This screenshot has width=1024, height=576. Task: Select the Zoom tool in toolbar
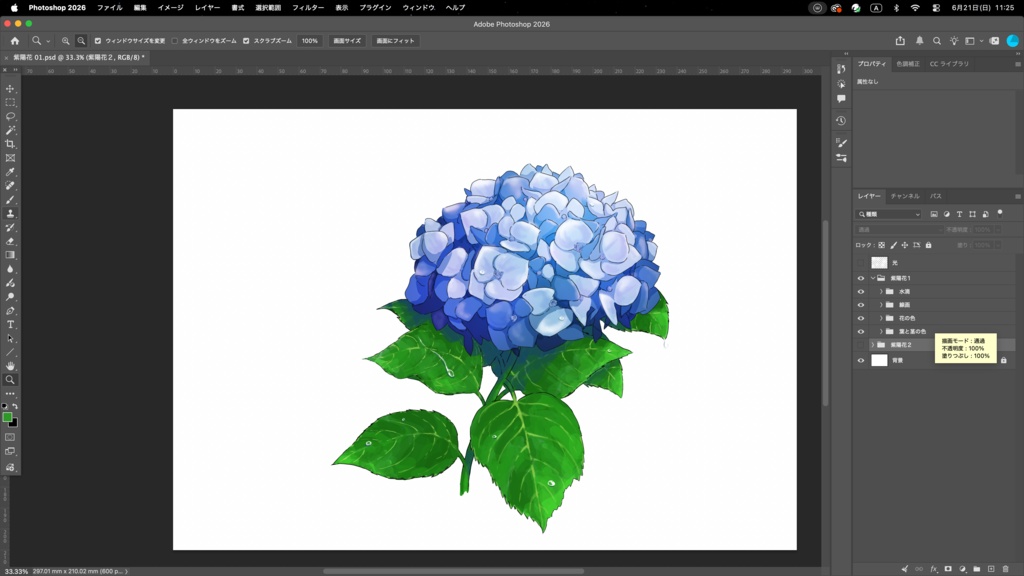[x=10, y=380]
